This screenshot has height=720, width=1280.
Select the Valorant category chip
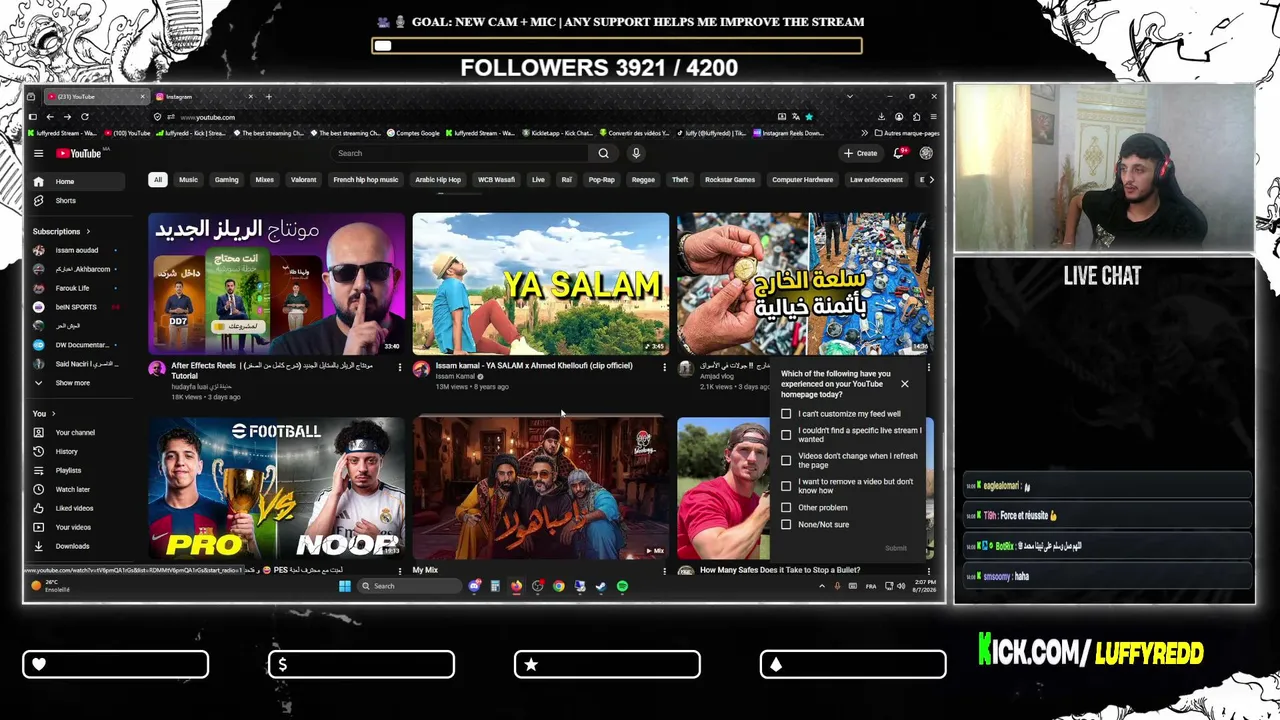coord(303,180)
